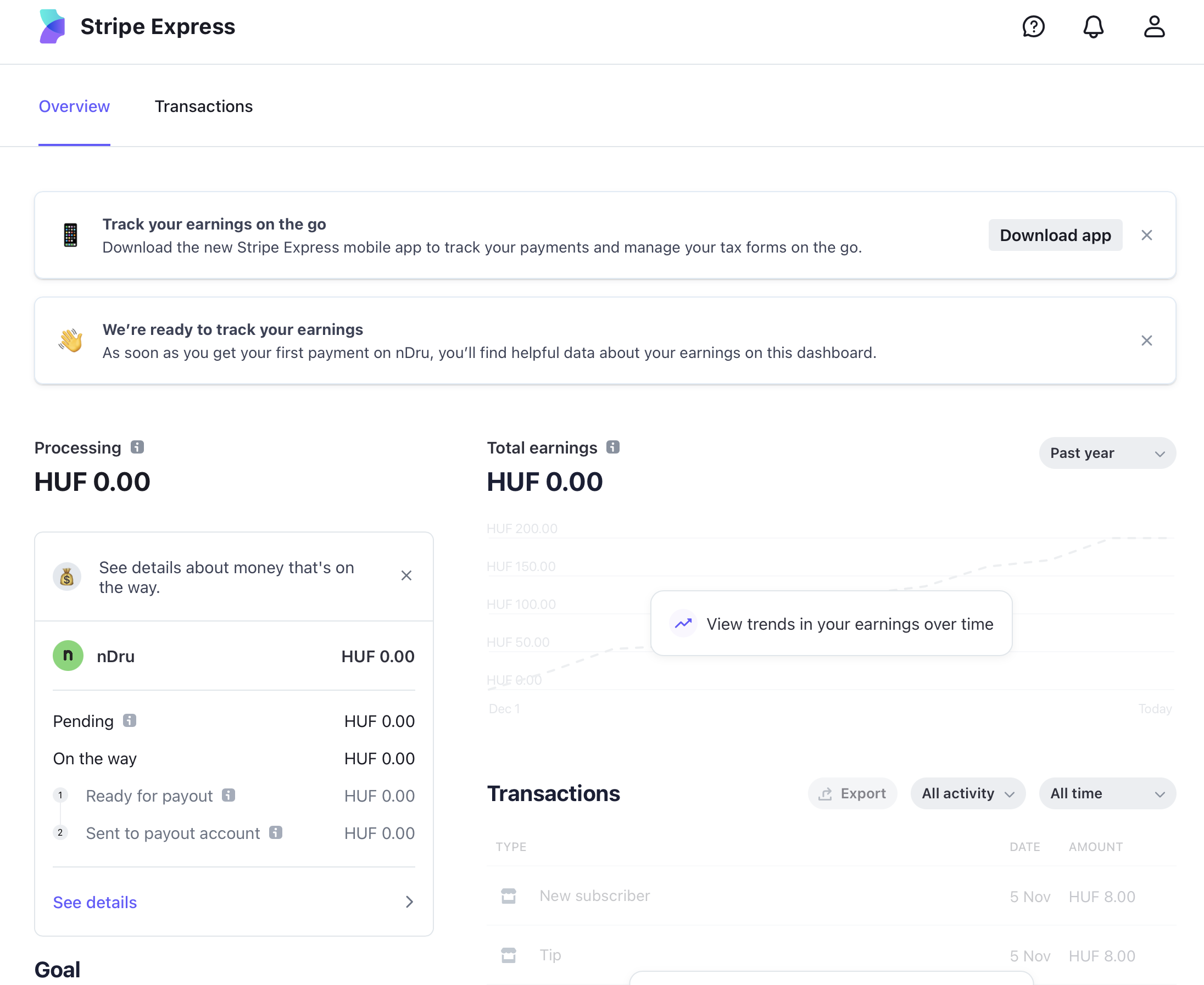Click the Ready for payout label
This screenshot has width=1204, height=985.
coord(149,796)
